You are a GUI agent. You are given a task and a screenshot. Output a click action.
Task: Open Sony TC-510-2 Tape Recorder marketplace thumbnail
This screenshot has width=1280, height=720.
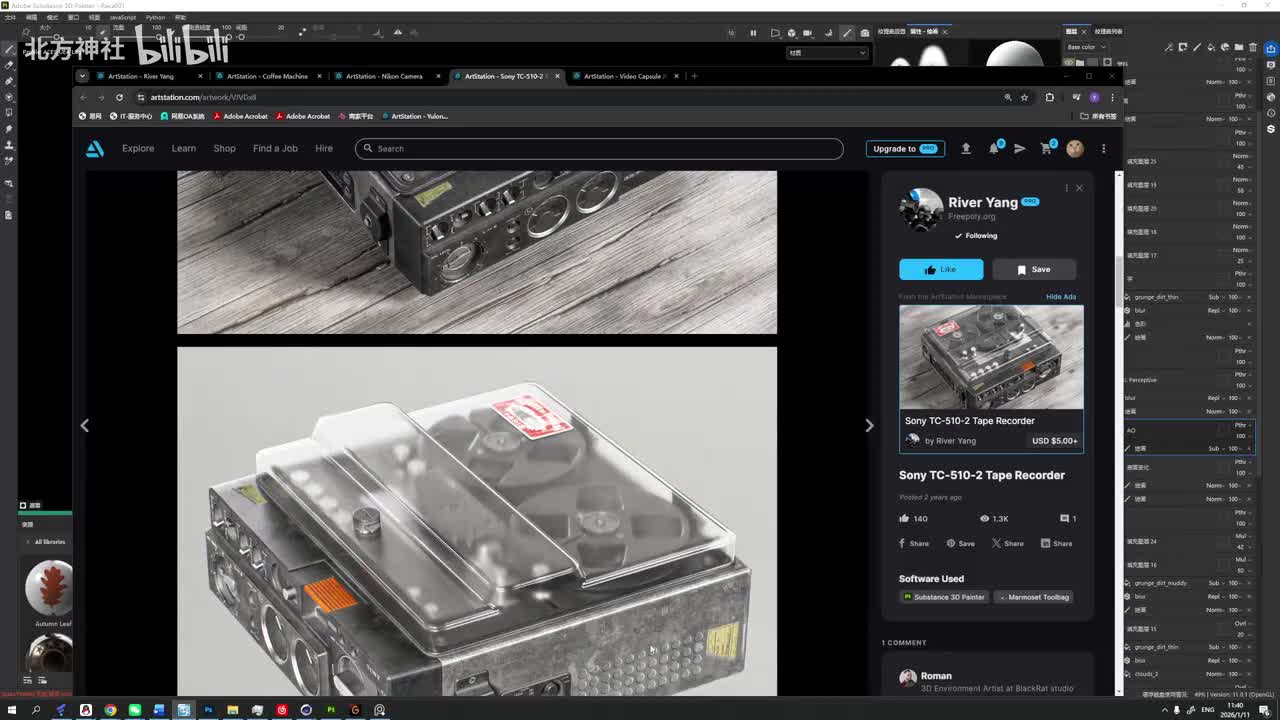click(x=991, y=357)
